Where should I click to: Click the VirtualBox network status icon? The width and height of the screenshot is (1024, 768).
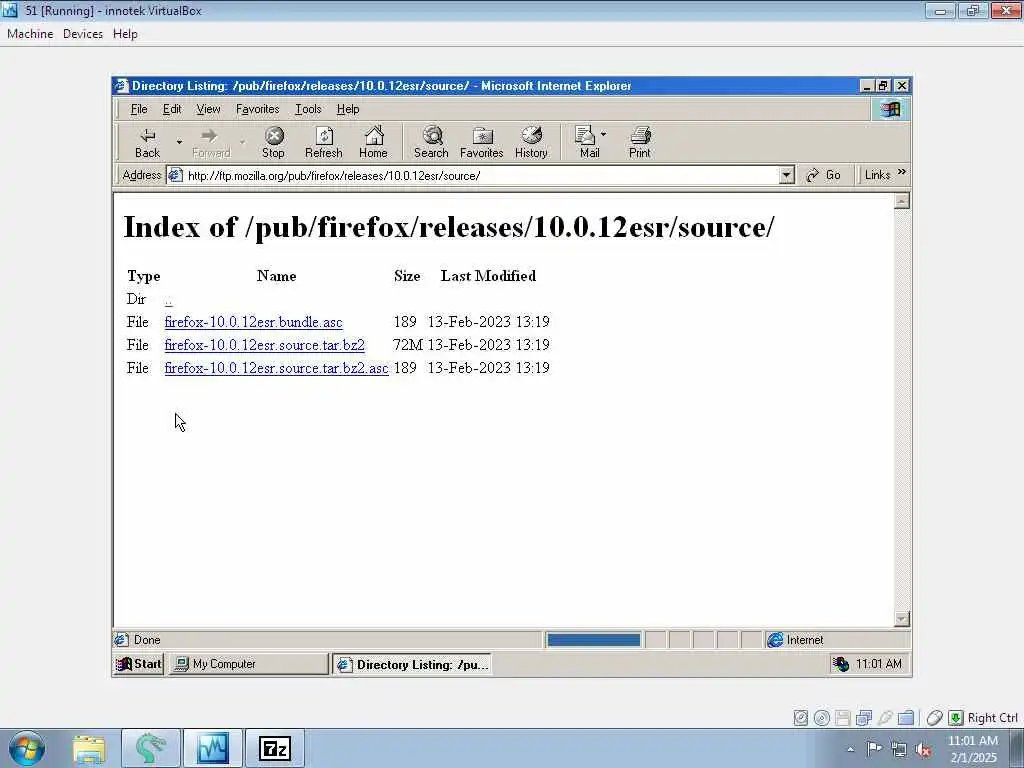point(864,718)
